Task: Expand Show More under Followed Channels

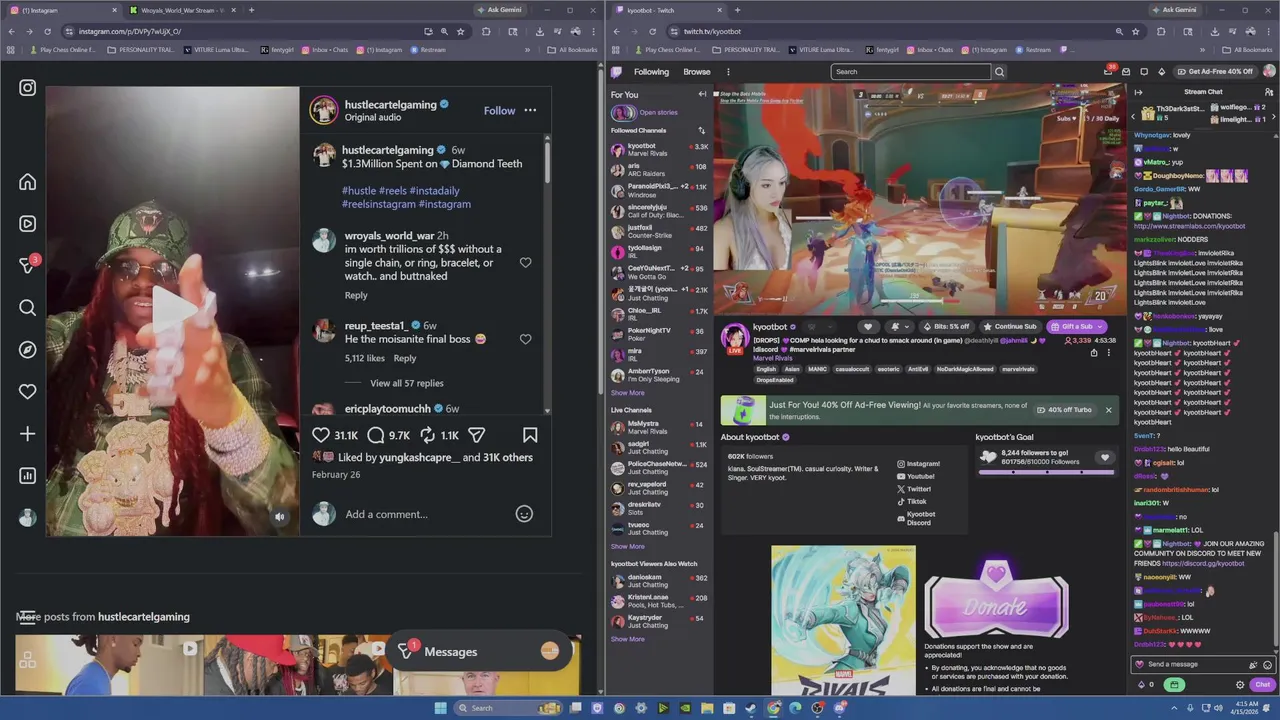Action: click(628, 393)
